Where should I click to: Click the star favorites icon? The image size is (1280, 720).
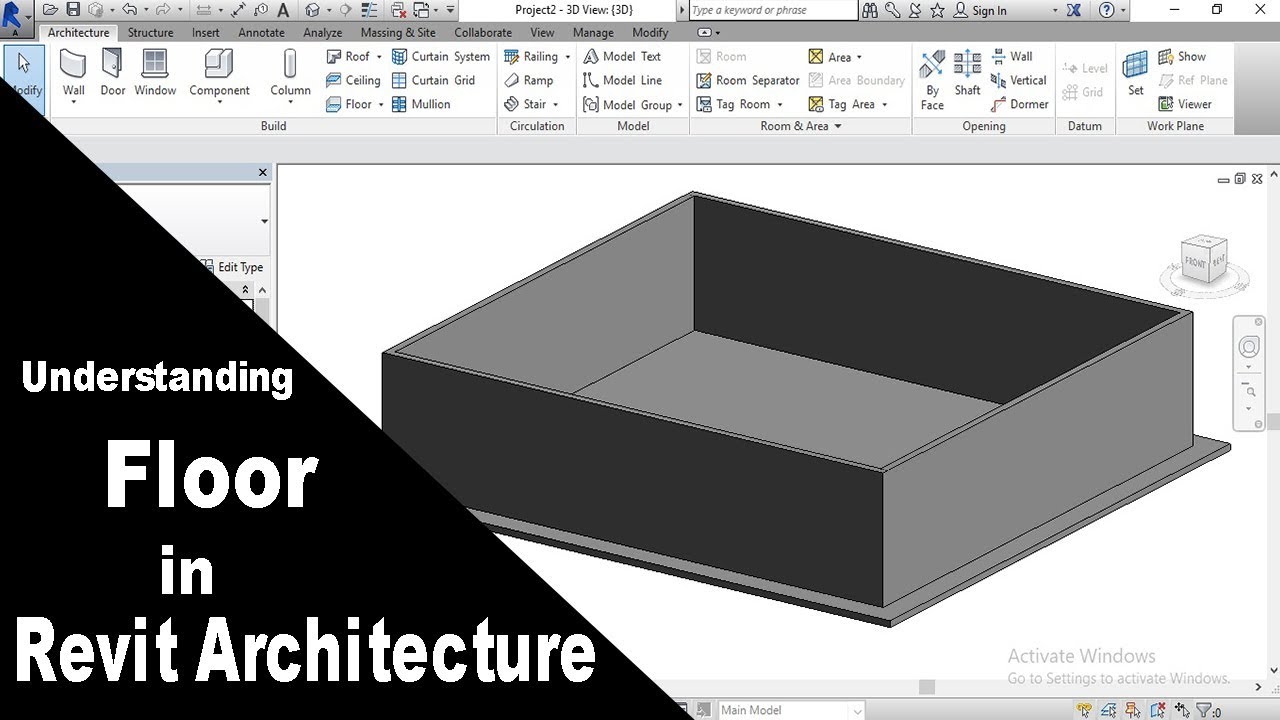click(937, 10)
